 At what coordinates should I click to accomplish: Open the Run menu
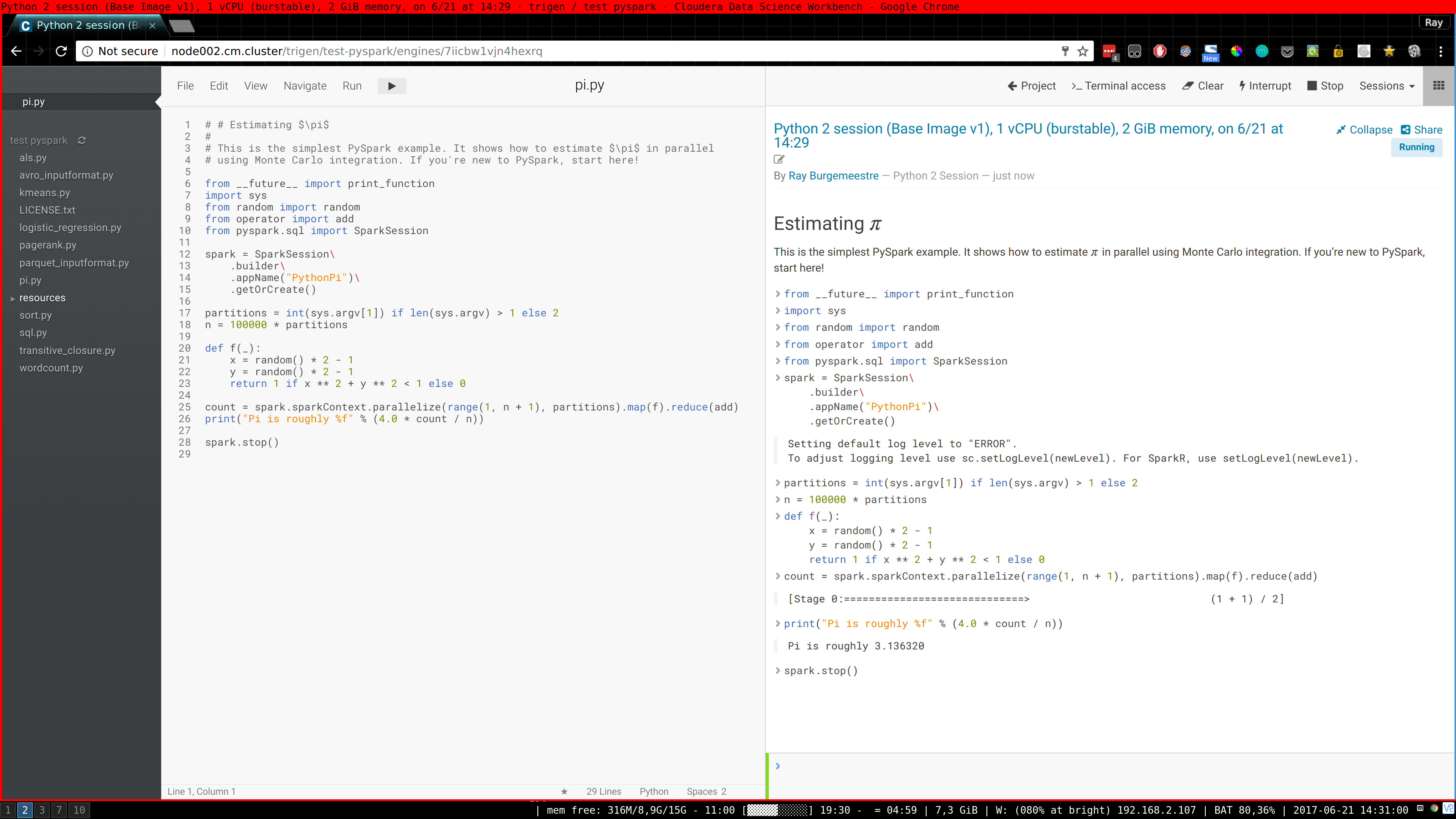pyautogui.click(x=352, y=86)
